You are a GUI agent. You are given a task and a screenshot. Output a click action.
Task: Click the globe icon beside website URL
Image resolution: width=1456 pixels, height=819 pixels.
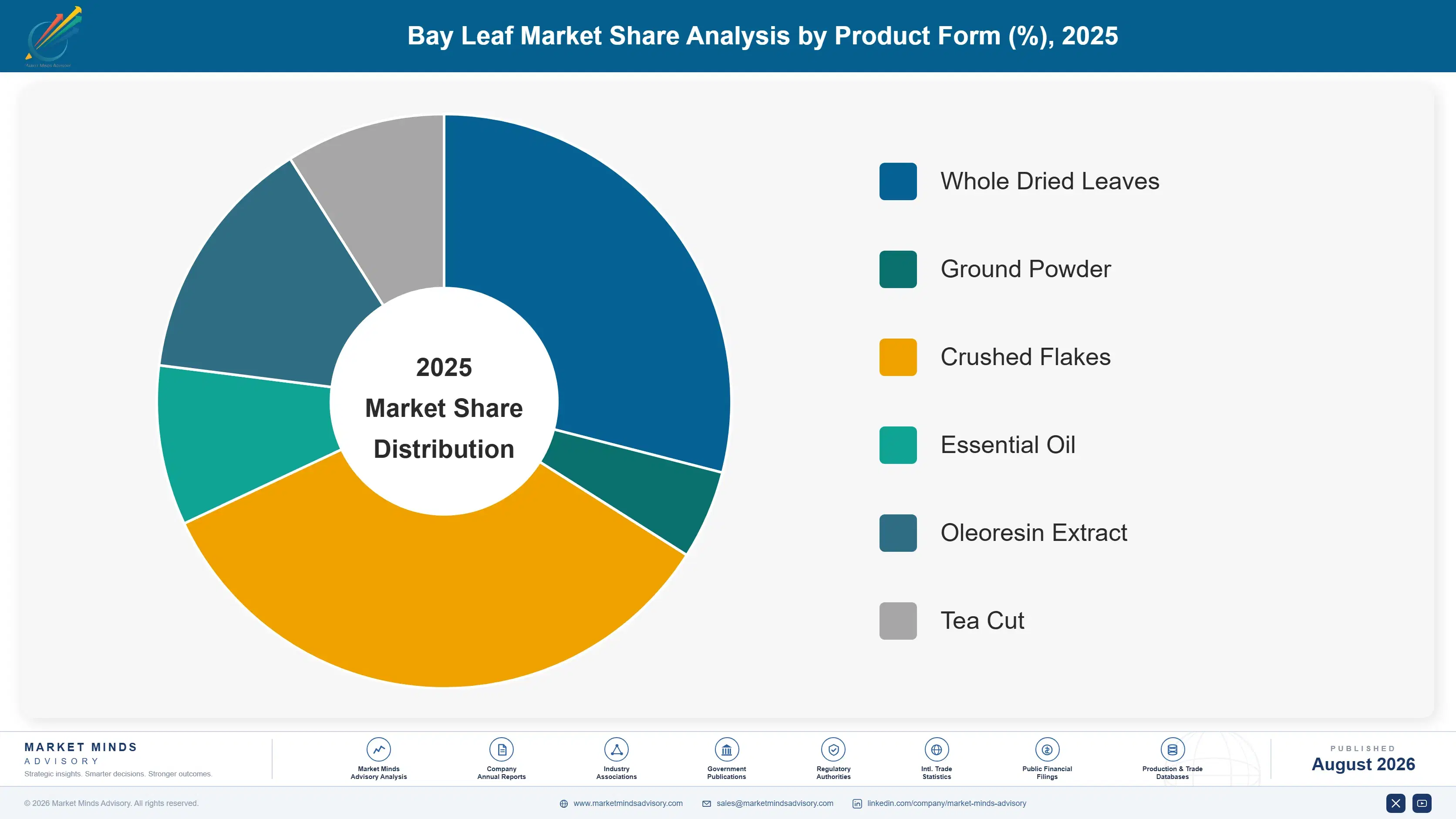coord(563,804)
